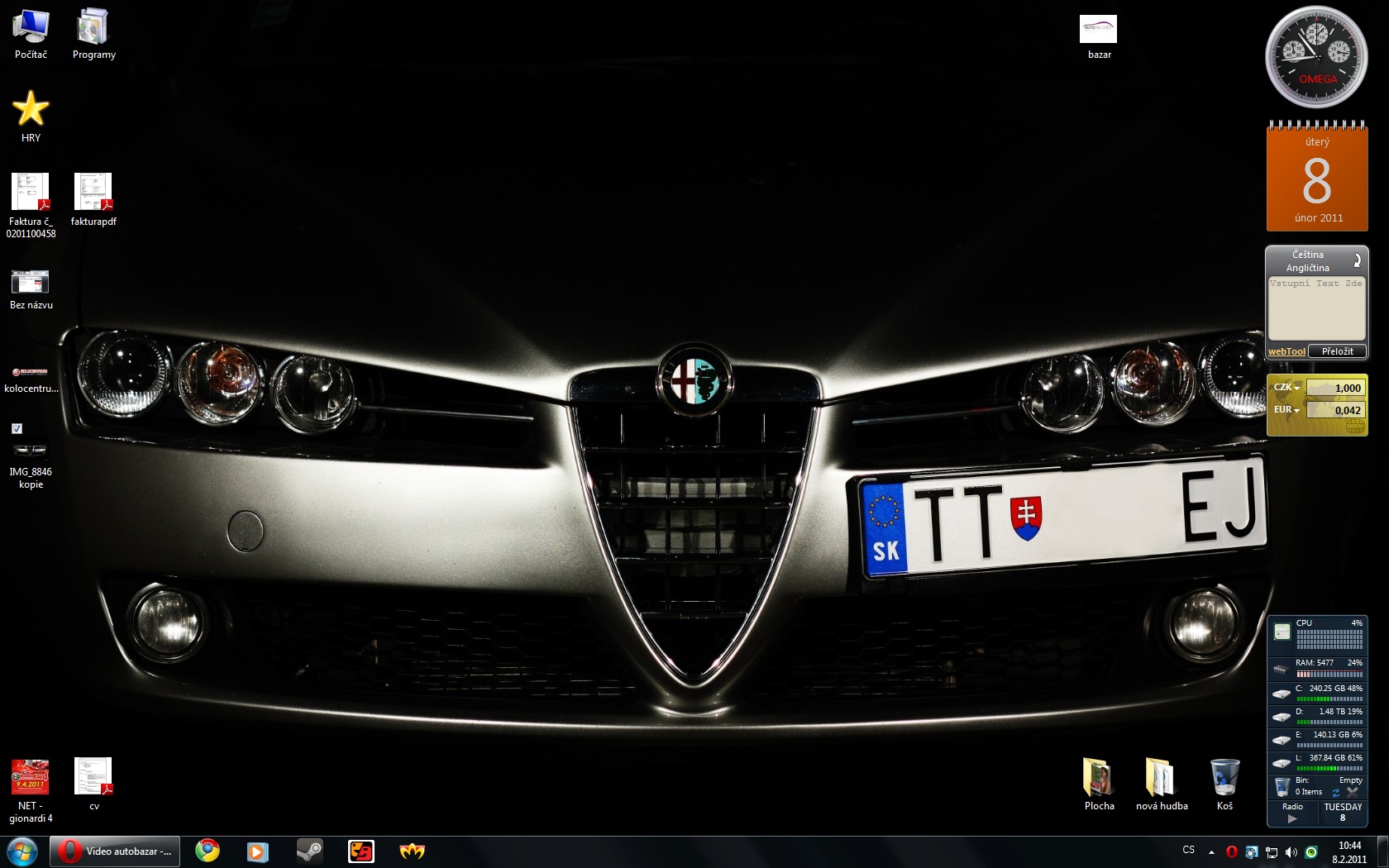Click the volume speaker tray icon
Viewport: 1389px width, 868px height.
(x=1291, y=851)
